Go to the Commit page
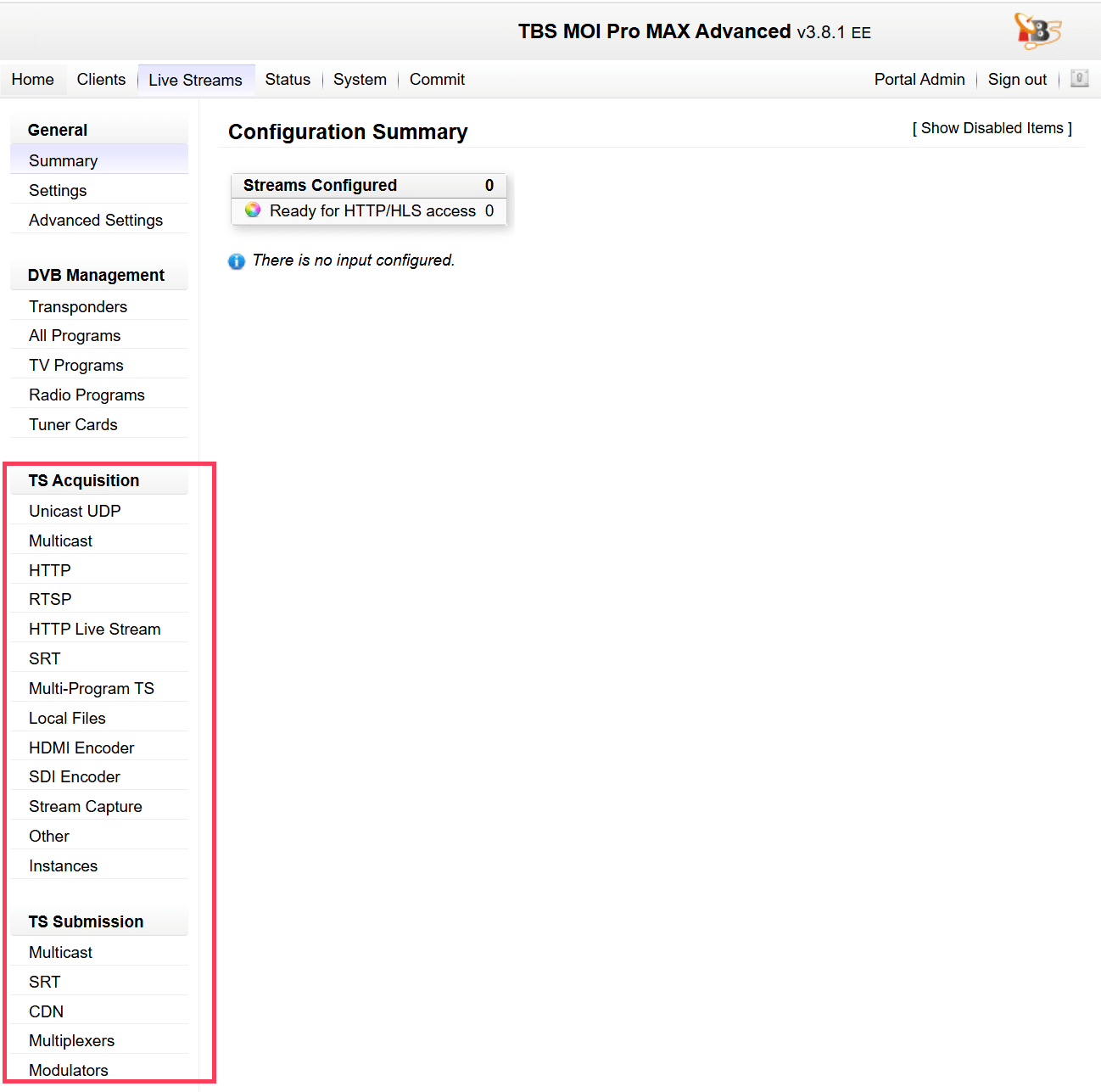 click(437, 80)
